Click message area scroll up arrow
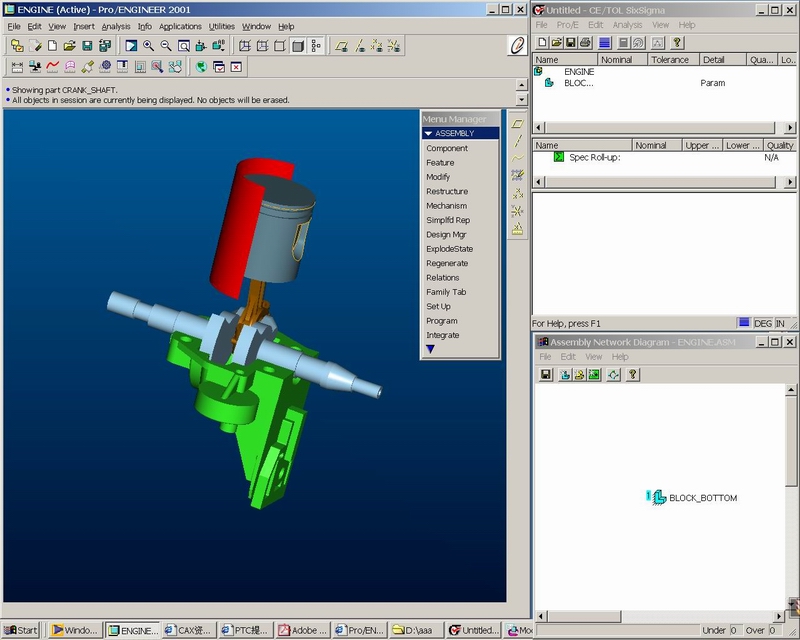800x640 pixels. [x=521, y=85]
